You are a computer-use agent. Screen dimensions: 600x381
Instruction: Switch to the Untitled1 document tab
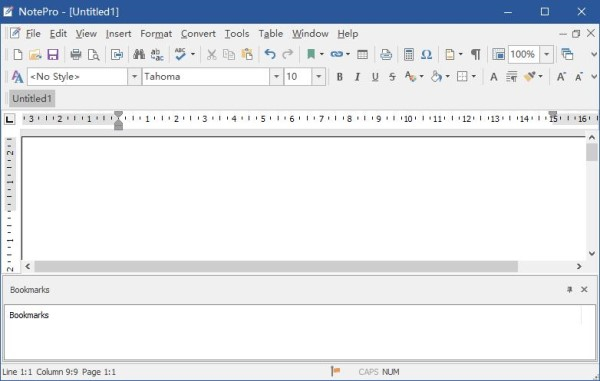pyautogui.click(x=32, y=99)
